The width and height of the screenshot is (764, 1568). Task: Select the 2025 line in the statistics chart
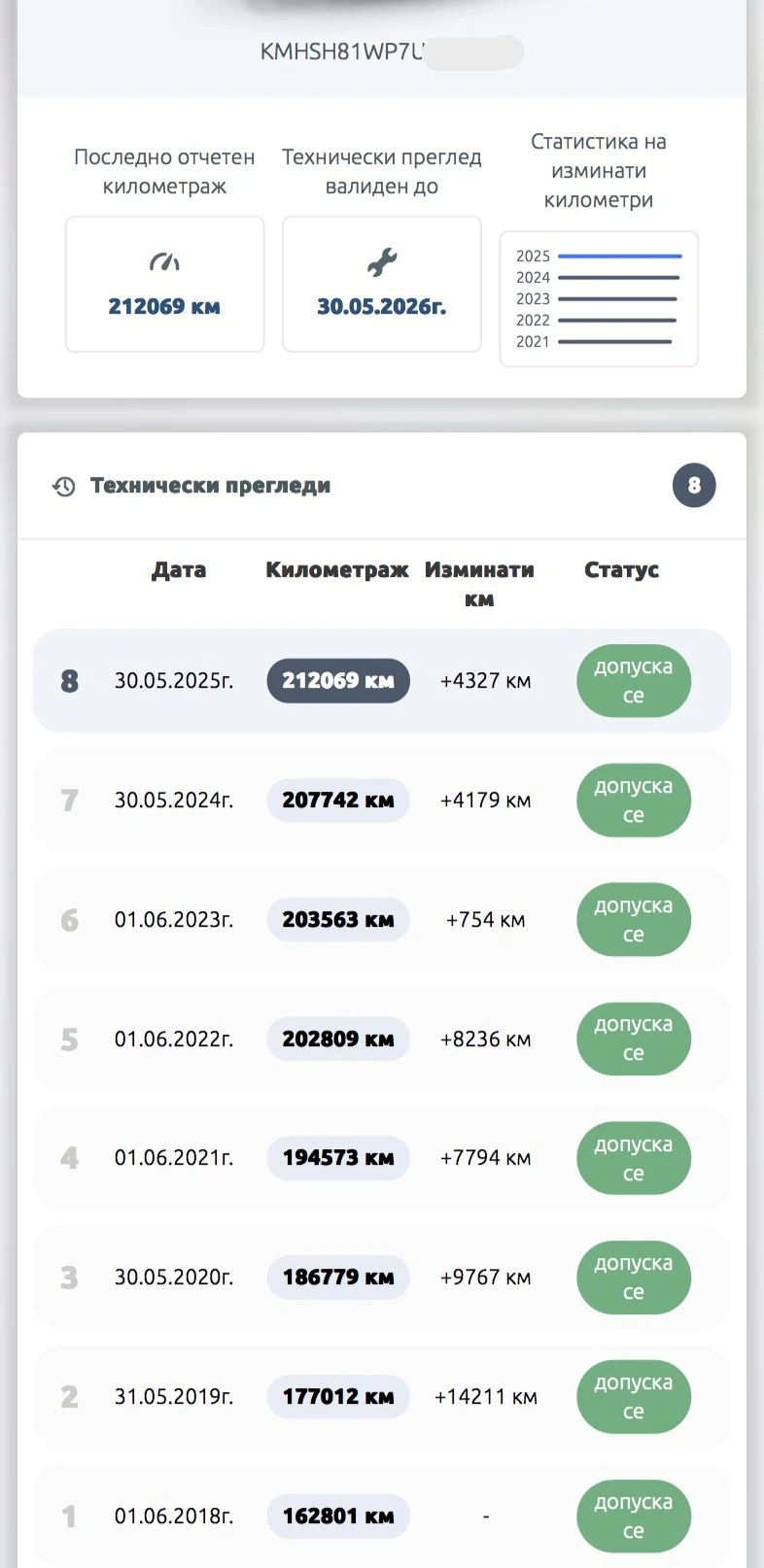point(619,256)
